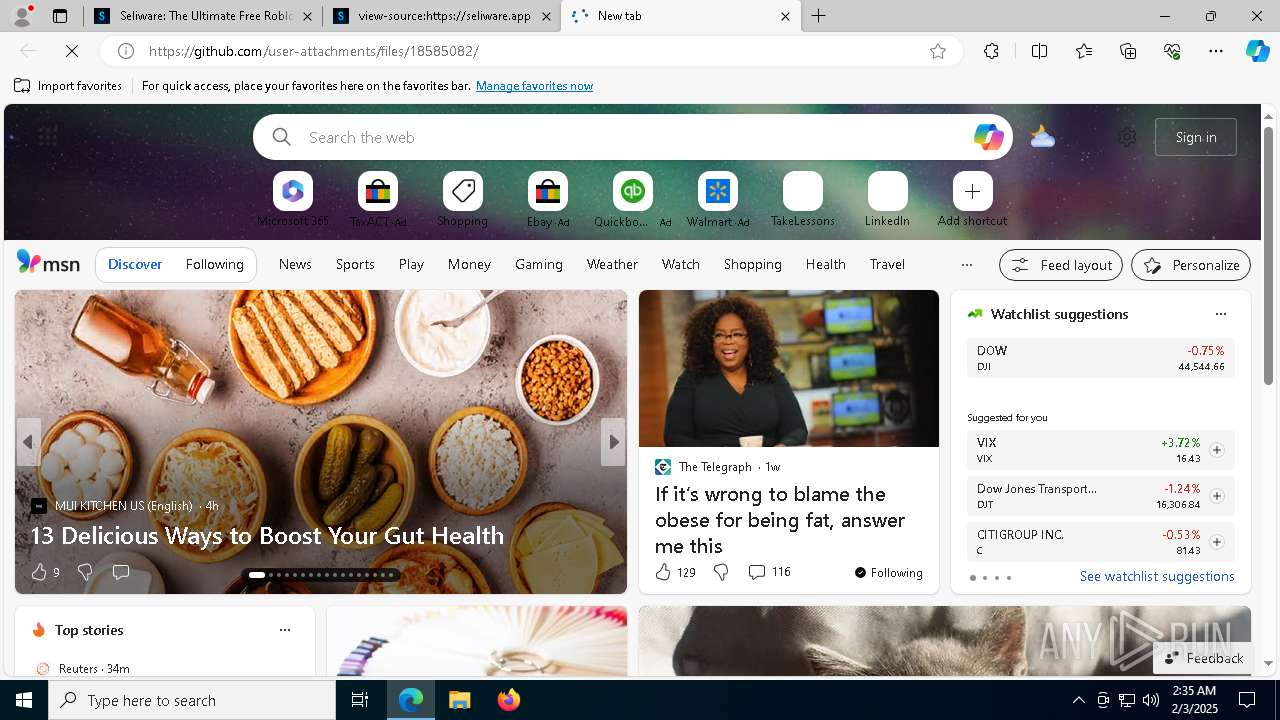Open the Oprah article thumbnail

(789, 368)
